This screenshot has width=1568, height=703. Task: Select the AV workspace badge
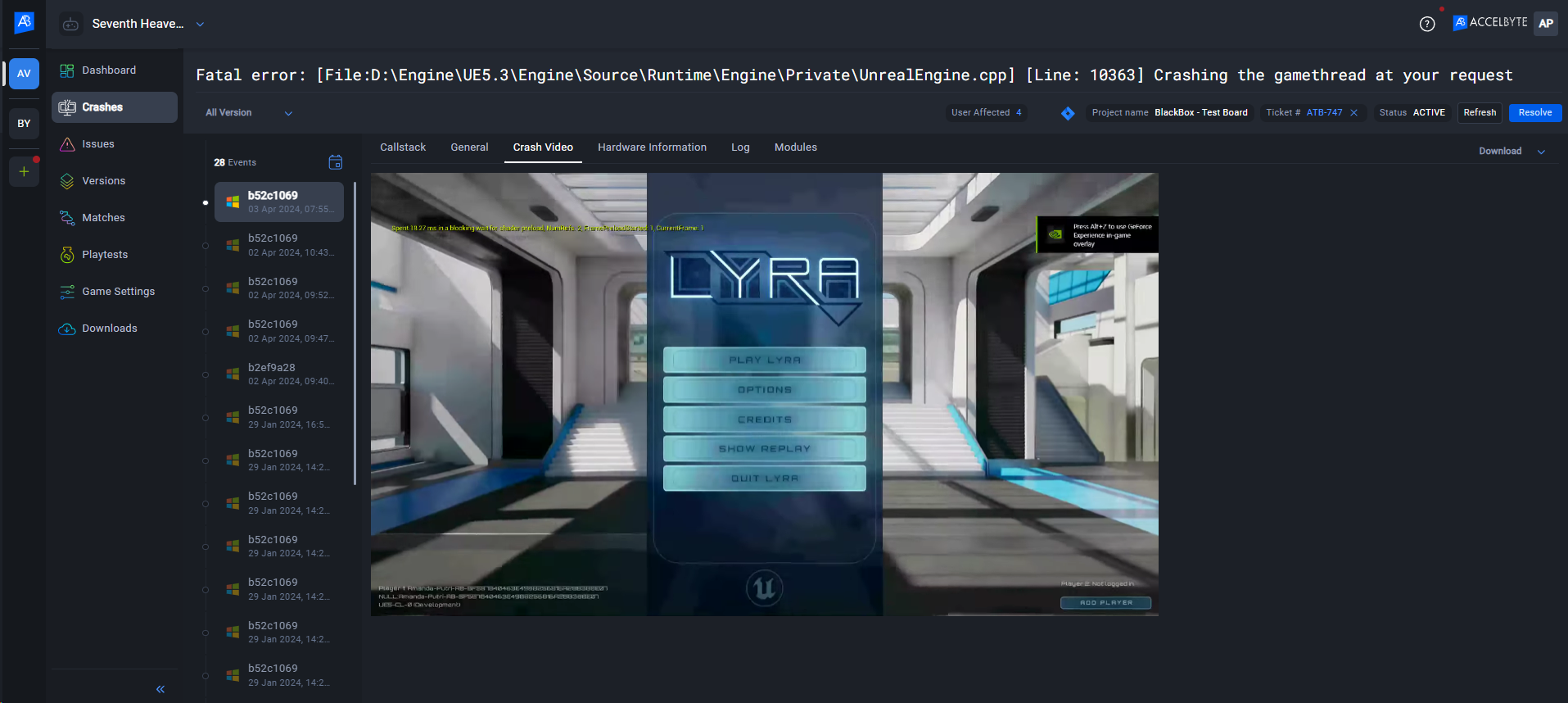click(24, 74)
